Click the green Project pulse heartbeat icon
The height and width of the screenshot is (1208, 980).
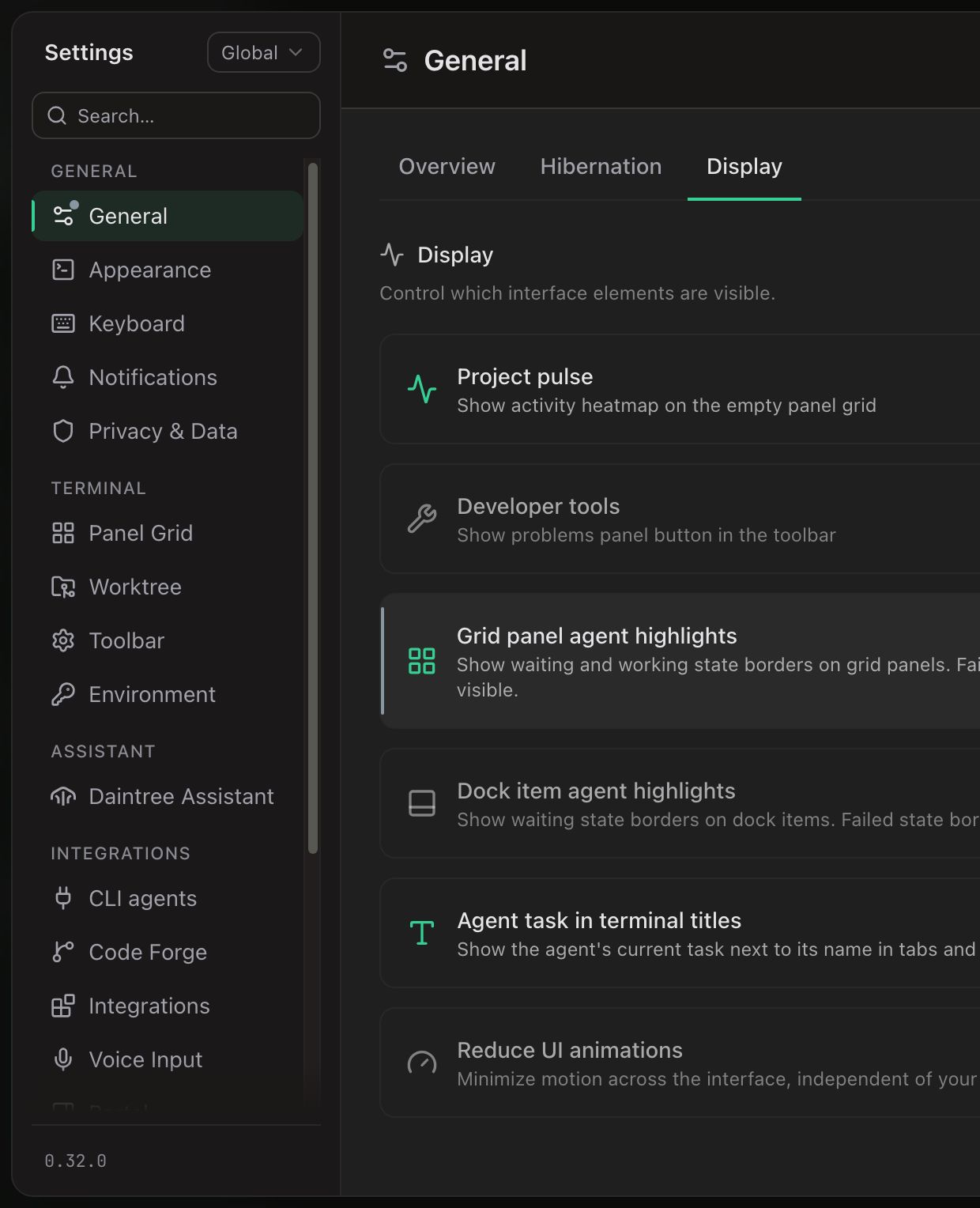click(422, 389)
